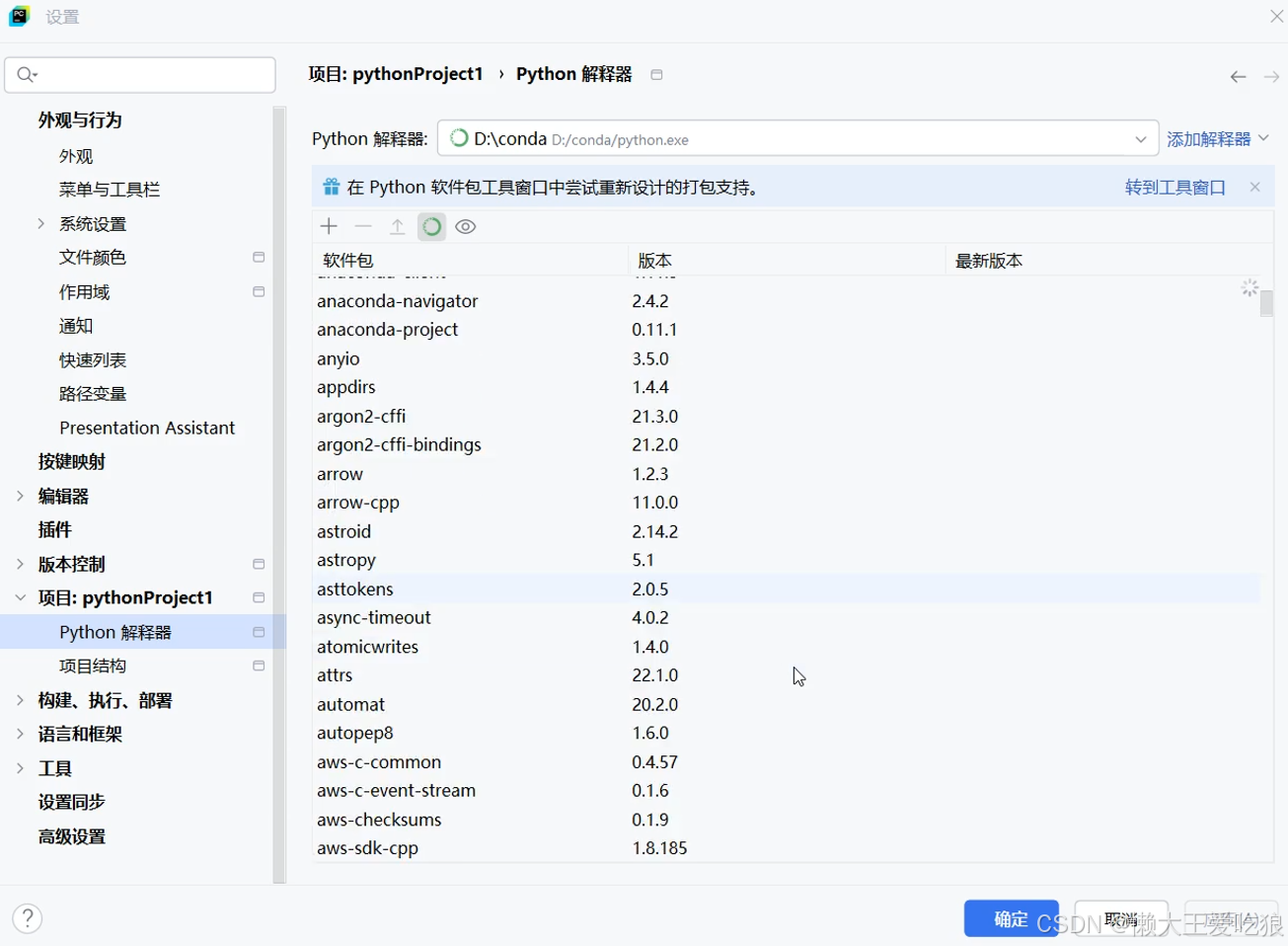
Task: Select the asttokens package row
Action: [x=787, y=589]
